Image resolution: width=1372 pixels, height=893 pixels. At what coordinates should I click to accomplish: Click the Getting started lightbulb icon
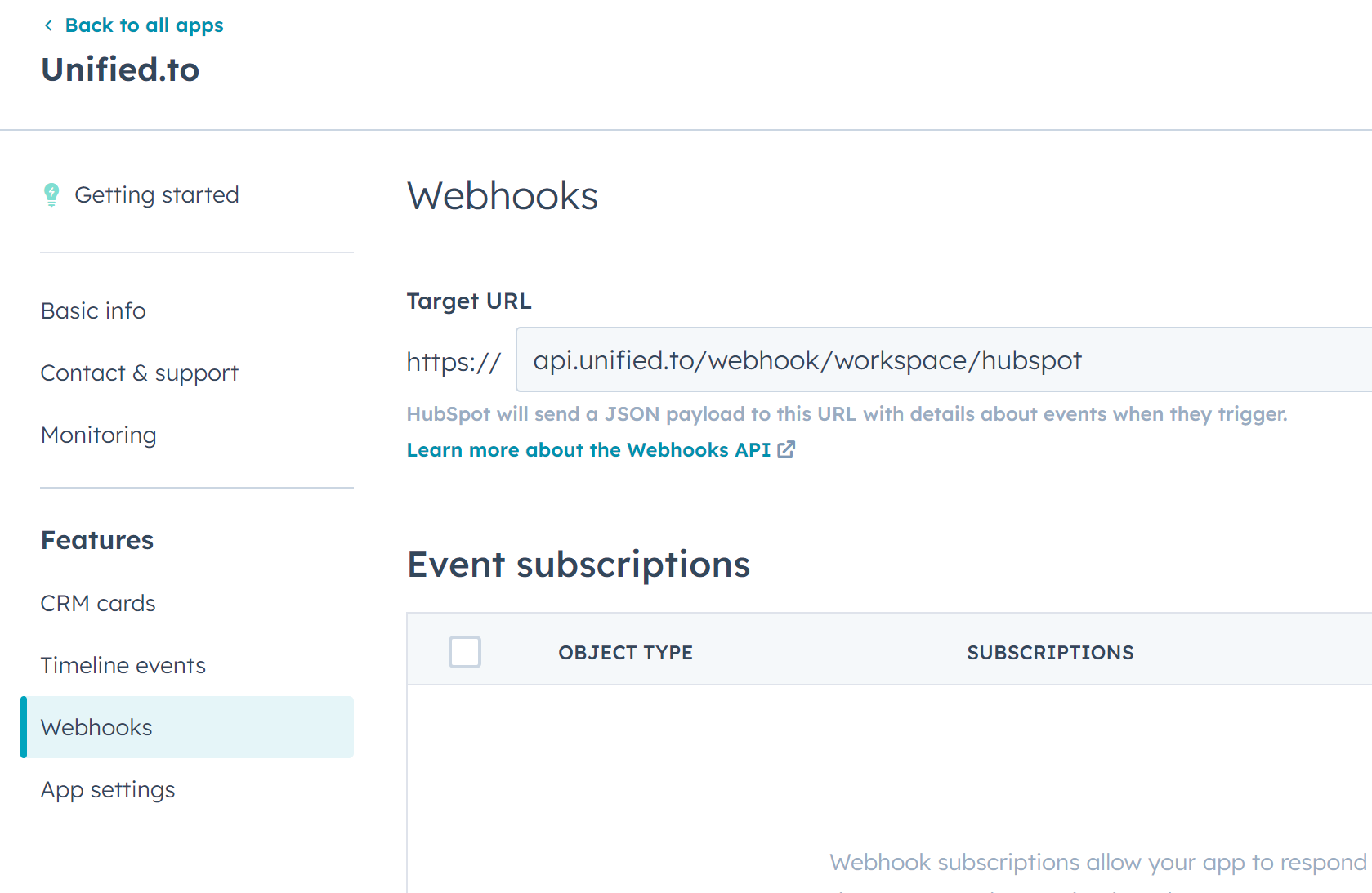pyautogui.click(x=51, y=195)
